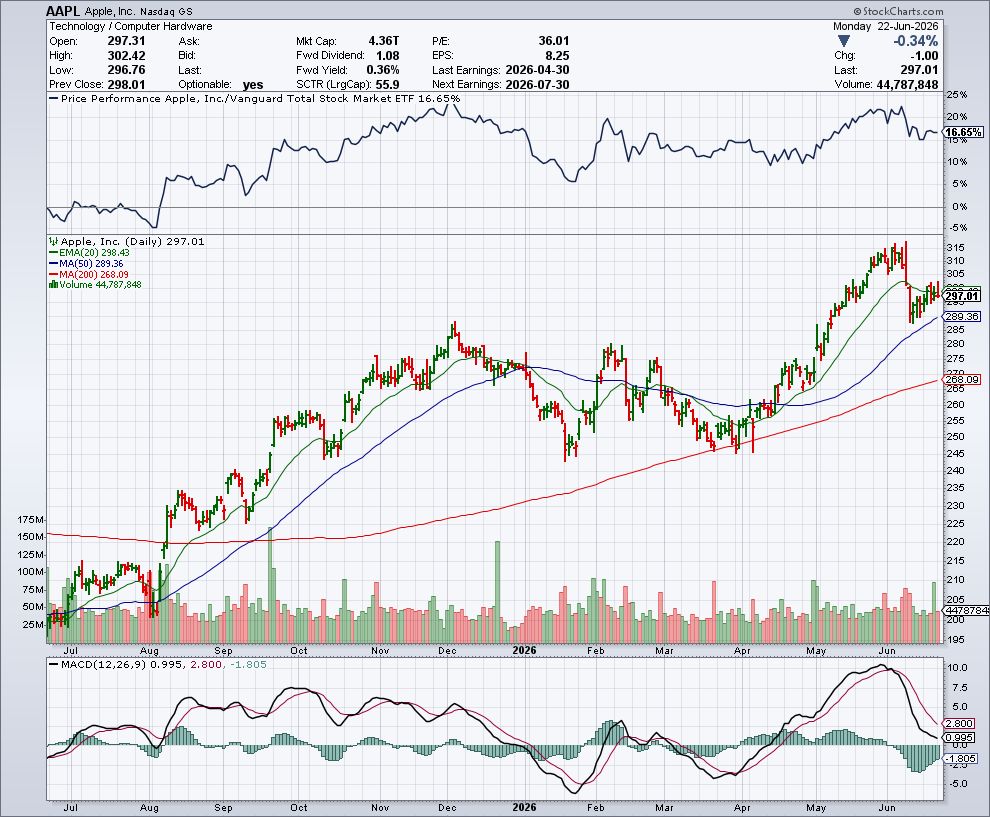The width and height of the screenshot is (990, 817).
Task: Click the 'Bid:' label
Action: [187, 56]
